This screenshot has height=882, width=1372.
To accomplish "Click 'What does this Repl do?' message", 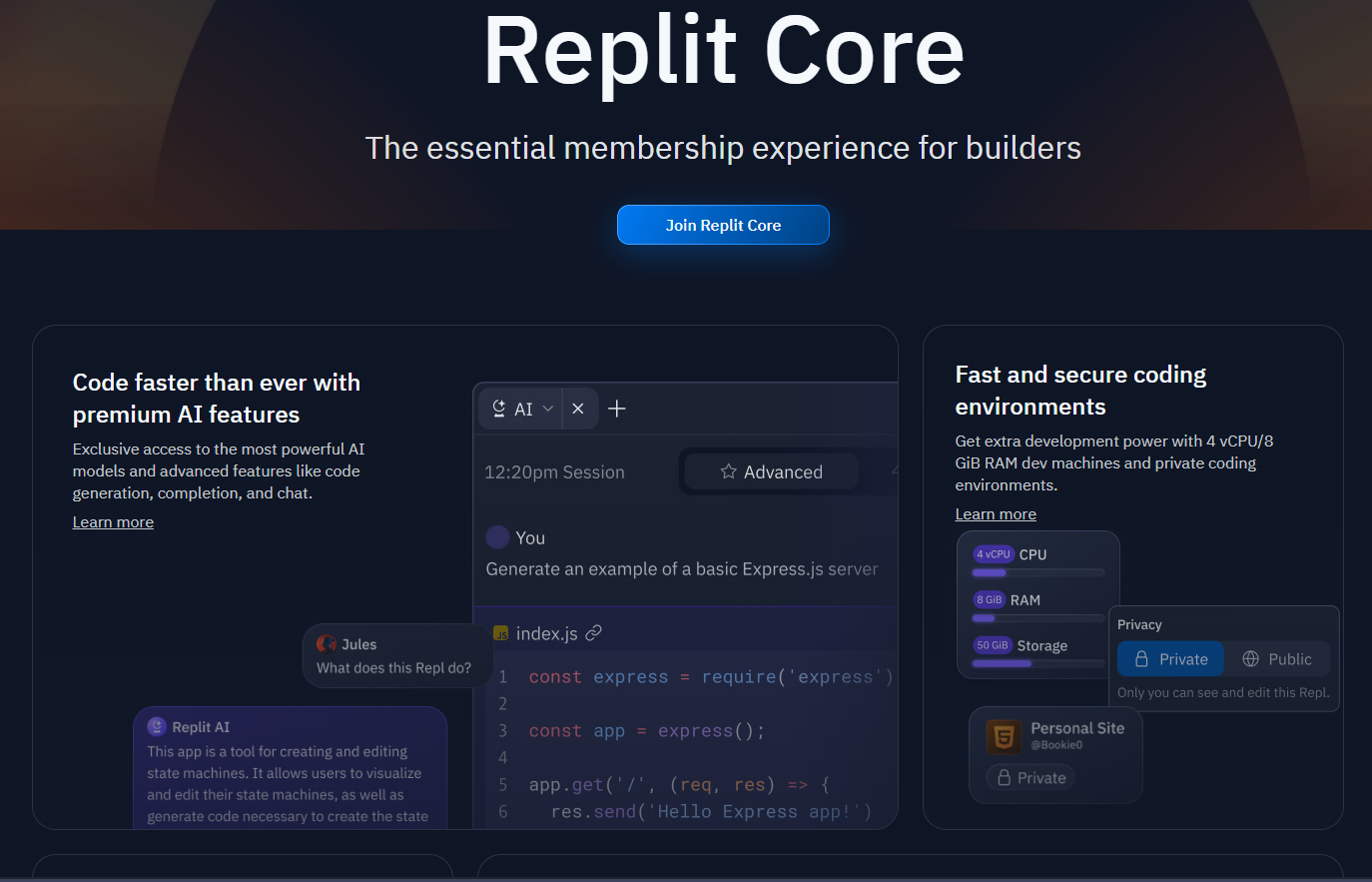I will [393, 668].
